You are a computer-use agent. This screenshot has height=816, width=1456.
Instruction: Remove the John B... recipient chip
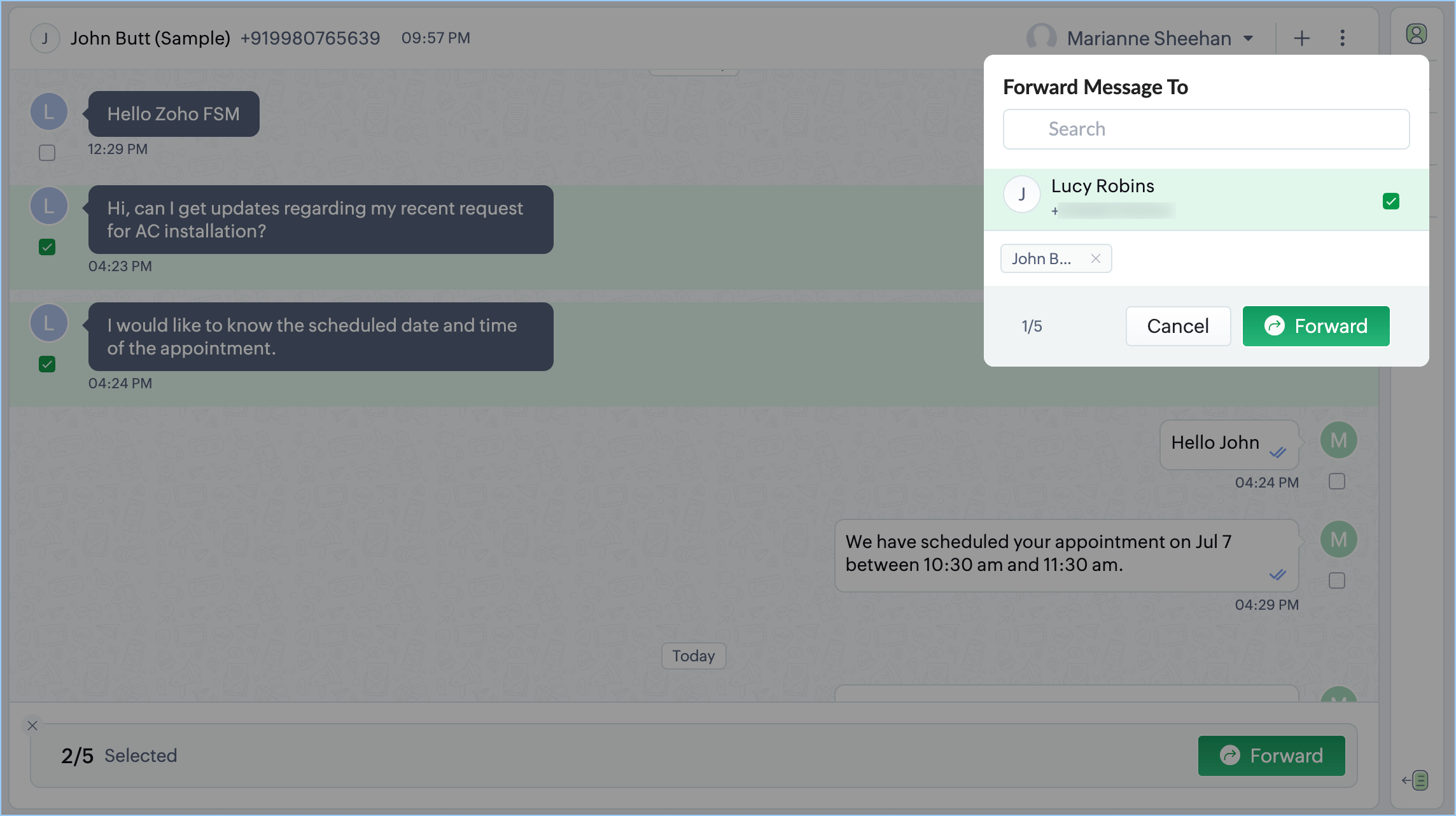click(x=1095, y=258)
